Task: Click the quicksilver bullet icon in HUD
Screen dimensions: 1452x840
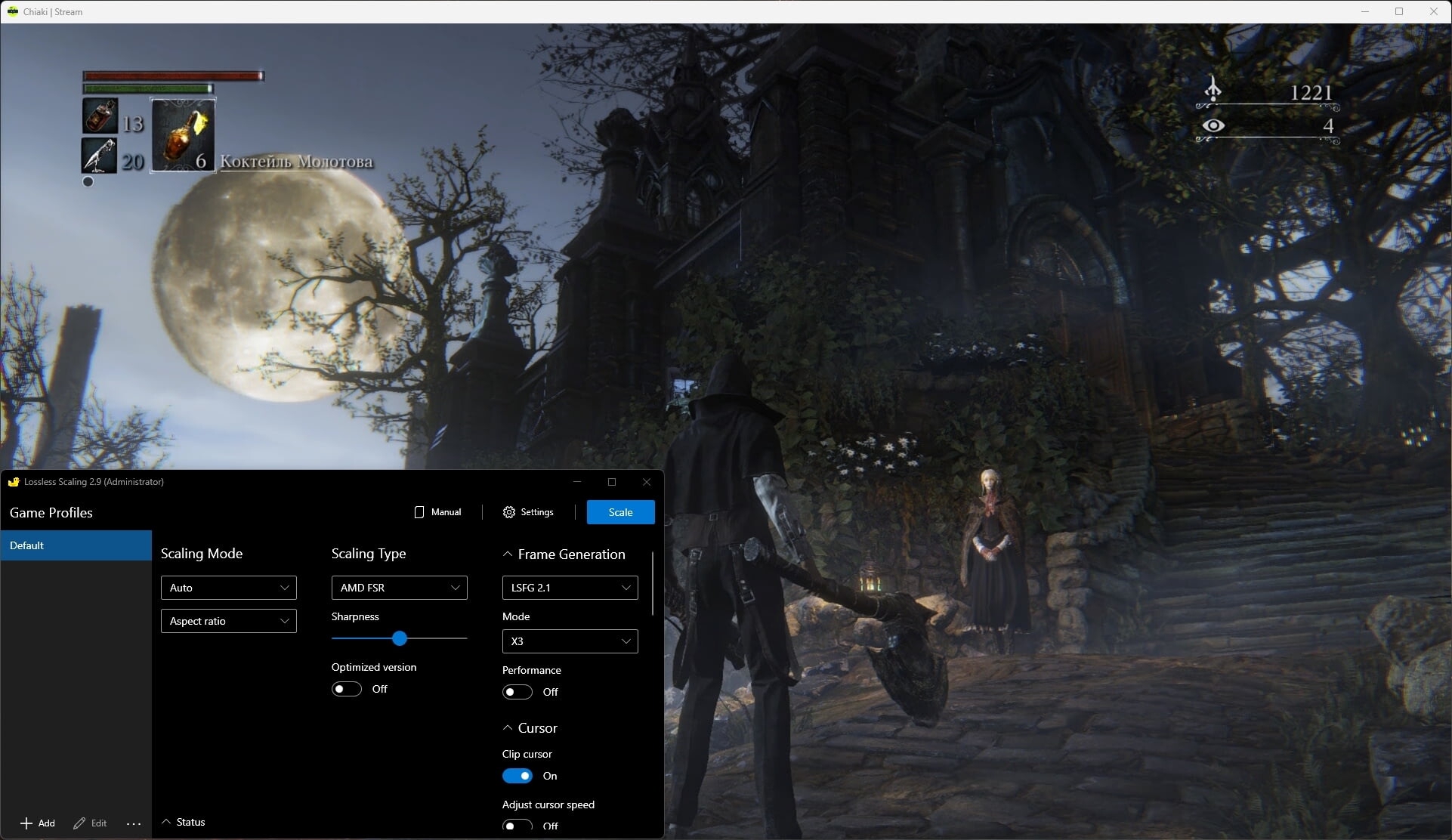Action: click(x=100, y=156)
